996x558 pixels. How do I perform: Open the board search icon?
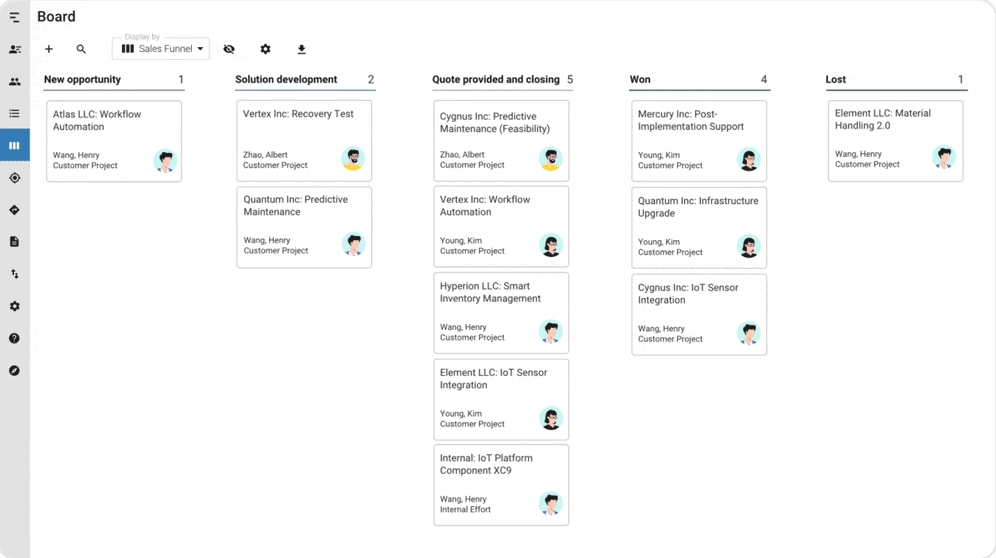point(81,49)
